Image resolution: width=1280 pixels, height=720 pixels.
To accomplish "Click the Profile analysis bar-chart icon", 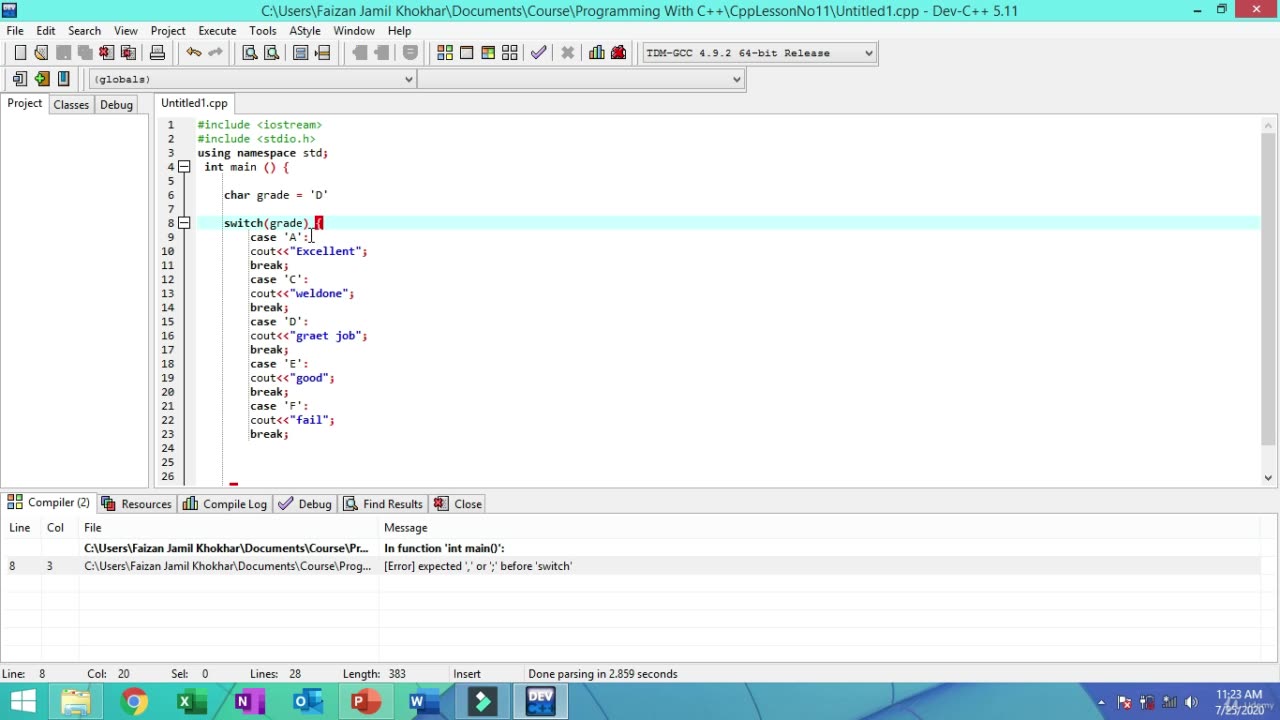I will tap(597, 53).
